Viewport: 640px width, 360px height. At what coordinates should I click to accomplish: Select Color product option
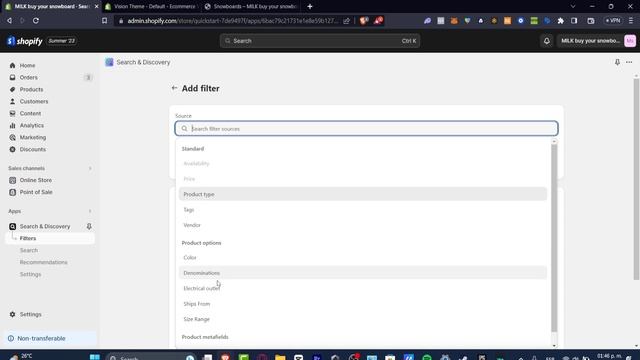(x=362, y=258)
